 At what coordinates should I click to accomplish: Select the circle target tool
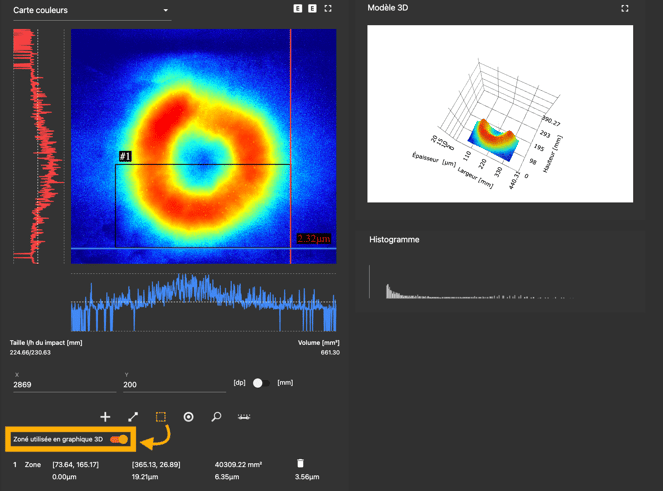point(188,417)
